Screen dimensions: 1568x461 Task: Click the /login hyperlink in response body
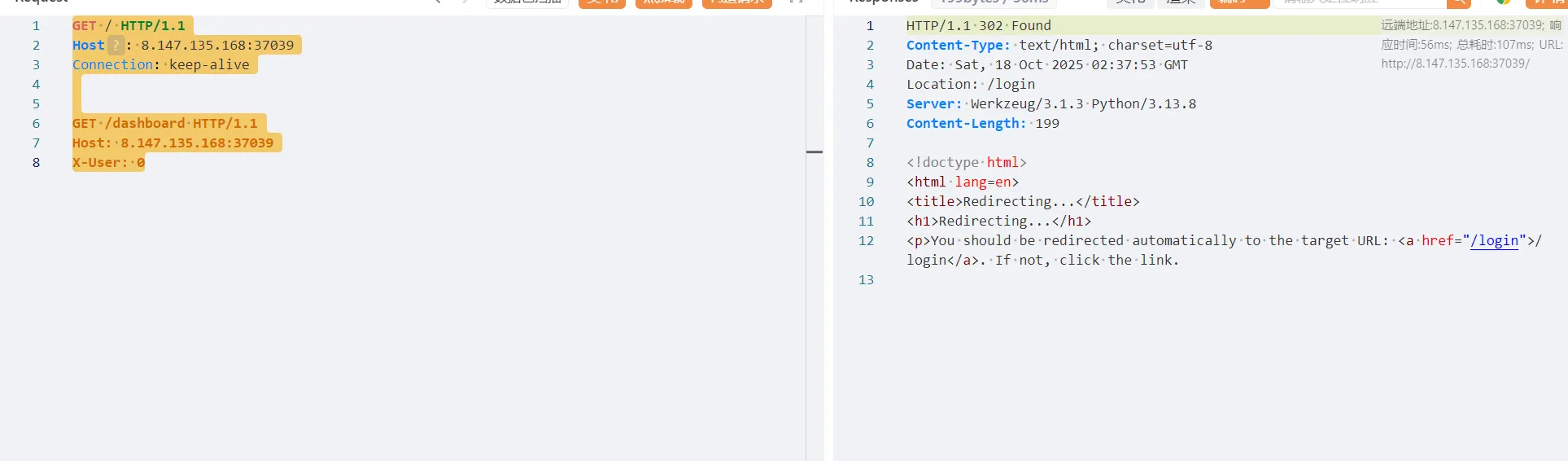(1494, 240)
